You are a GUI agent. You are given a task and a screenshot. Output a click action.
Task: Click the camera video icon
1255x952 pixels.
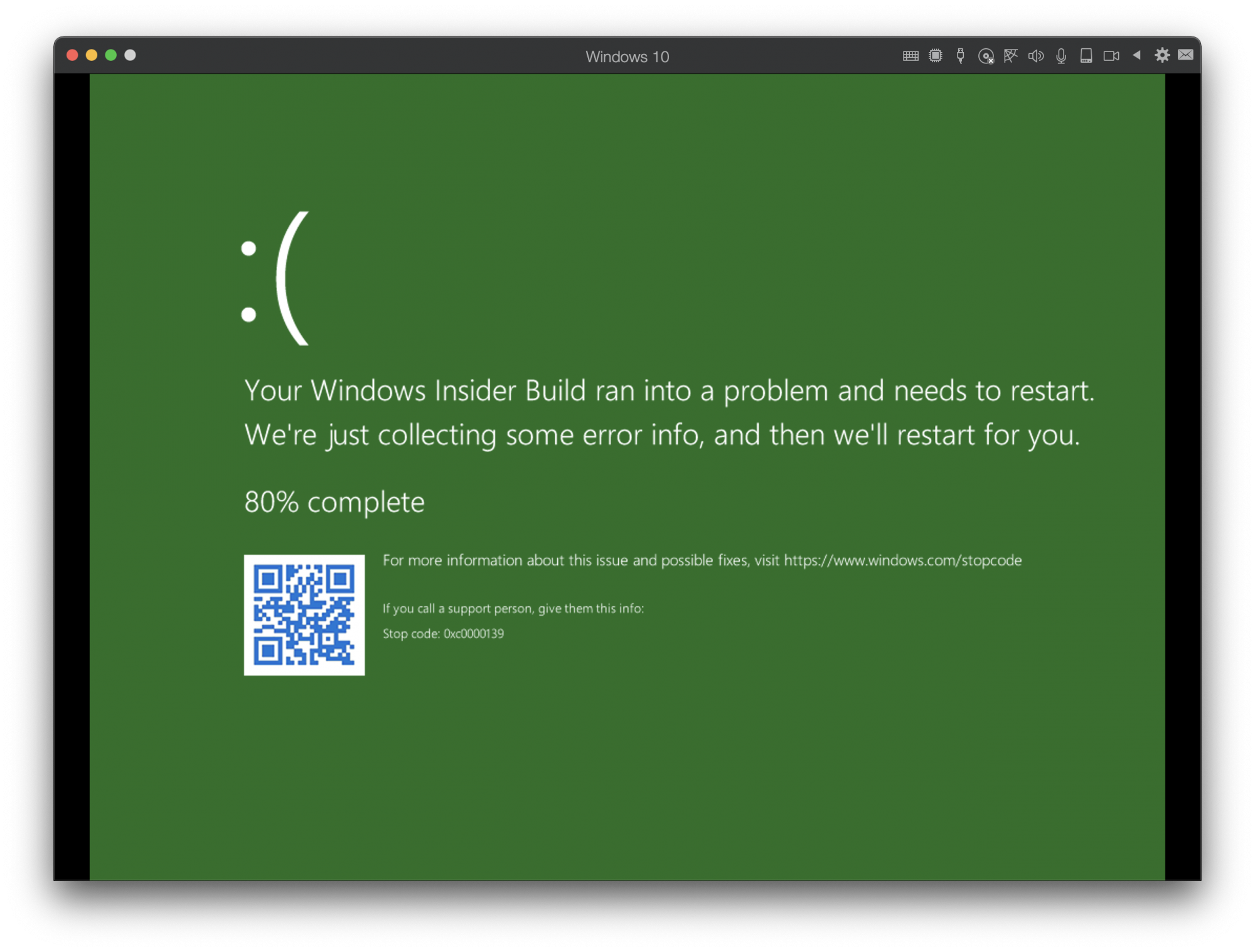tap(1111, 56)
